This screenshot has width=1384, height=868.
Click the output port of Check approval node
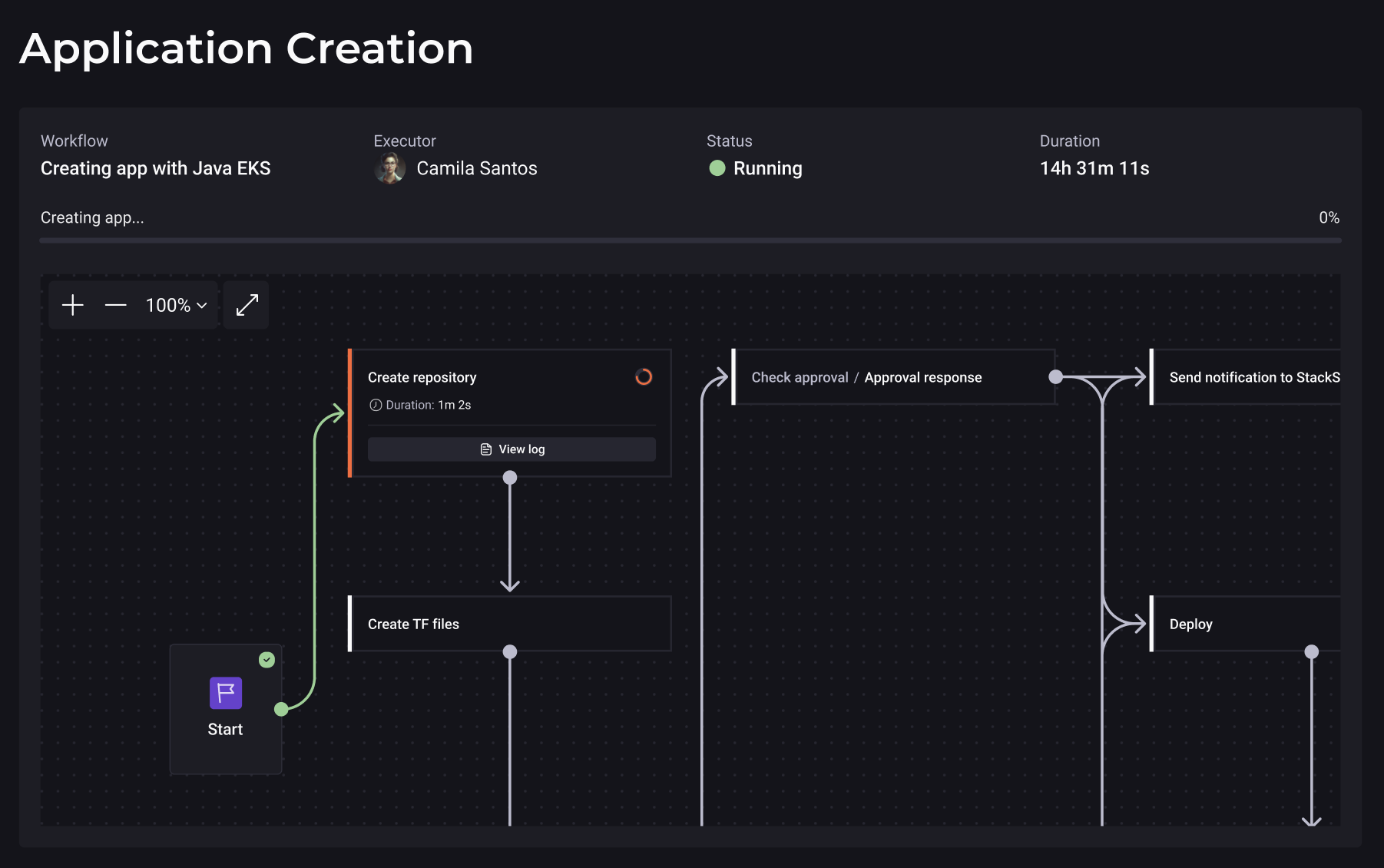(1056, 376)
